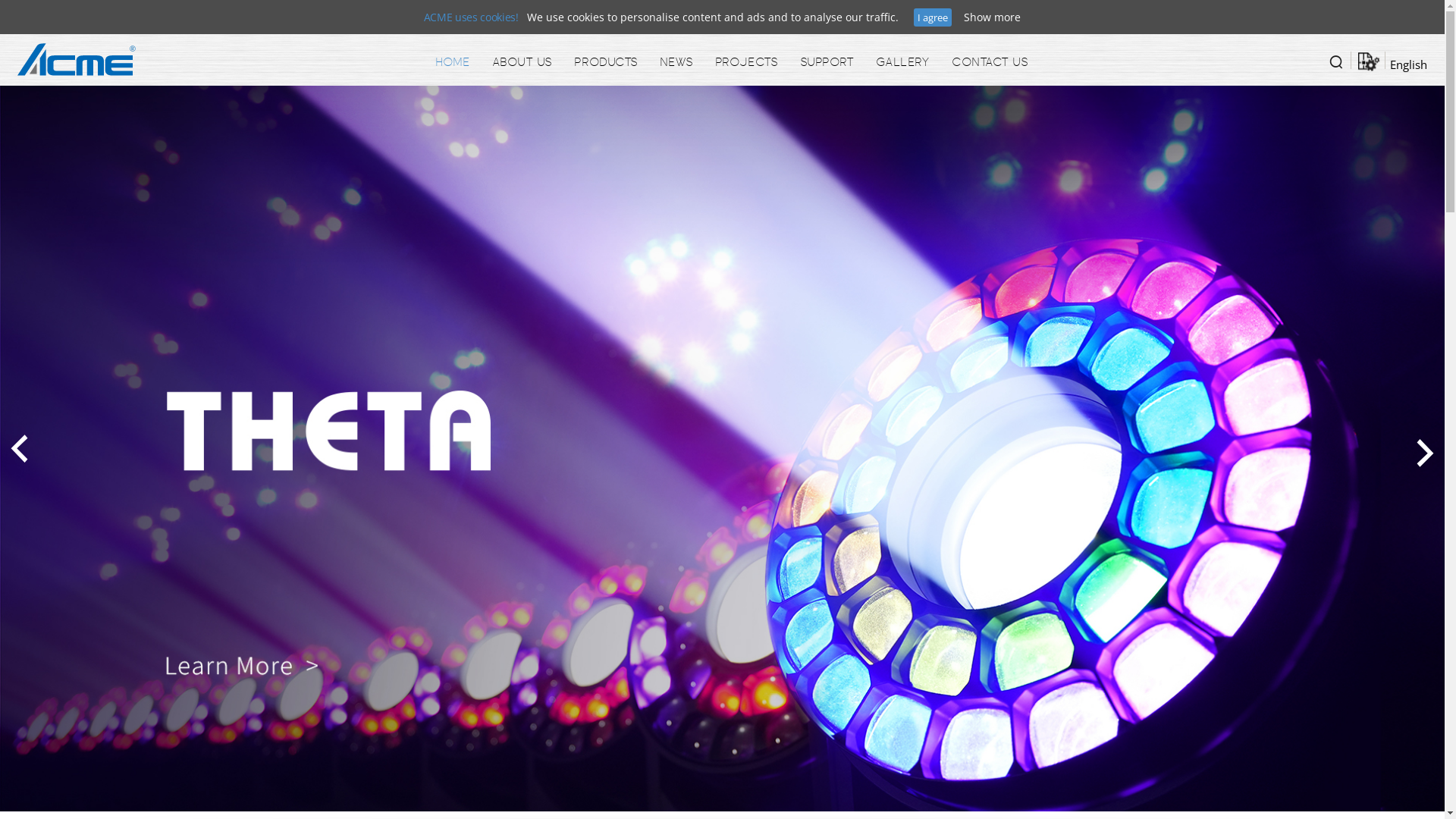Go to previous slide arrow
Viewport: 1456px width, 819px height.
(x=20, y=449)
